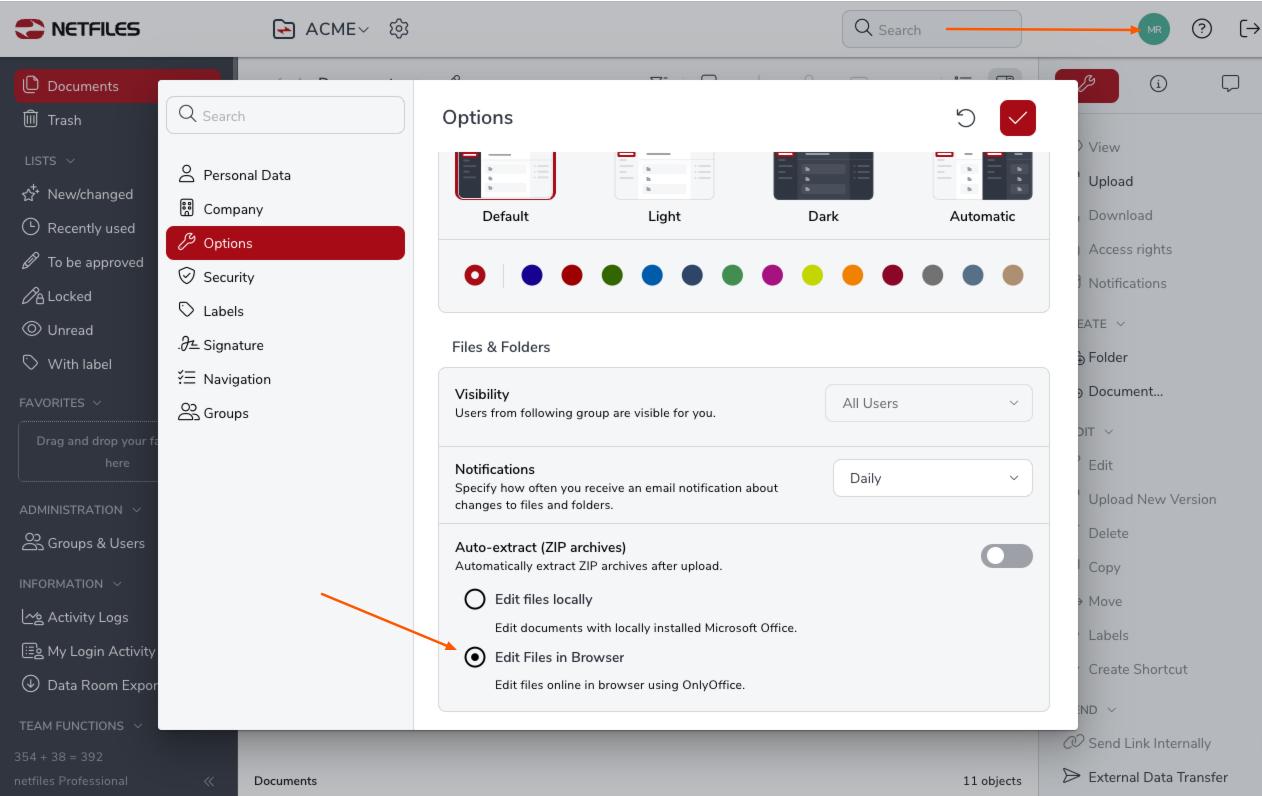
Task: Select Edit files locally radio button
Action: click(x=475, y=599)
